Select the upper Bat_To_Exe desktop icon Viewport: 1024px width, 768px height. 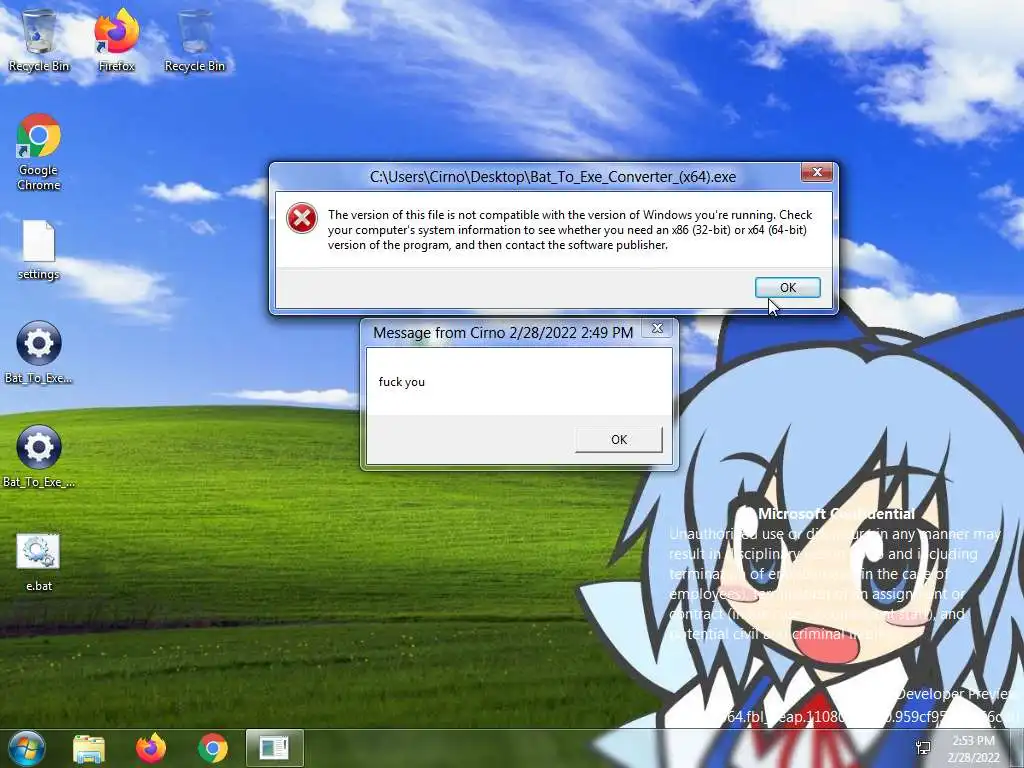39,352
